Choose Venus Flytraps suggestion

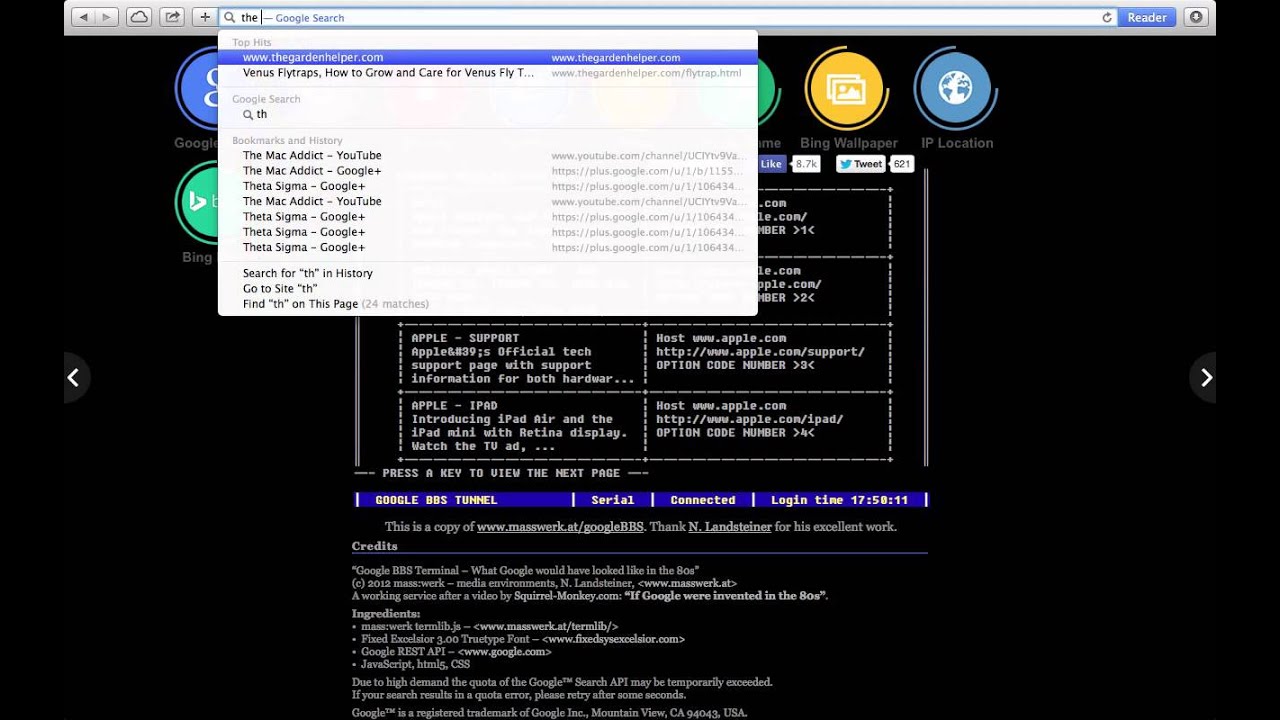click(x=488, y=73)
